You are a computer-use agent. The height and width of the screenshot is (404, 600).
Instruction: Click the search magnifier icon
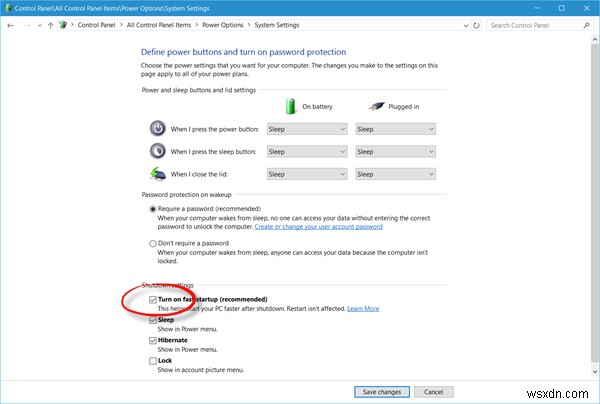point(587,25)
